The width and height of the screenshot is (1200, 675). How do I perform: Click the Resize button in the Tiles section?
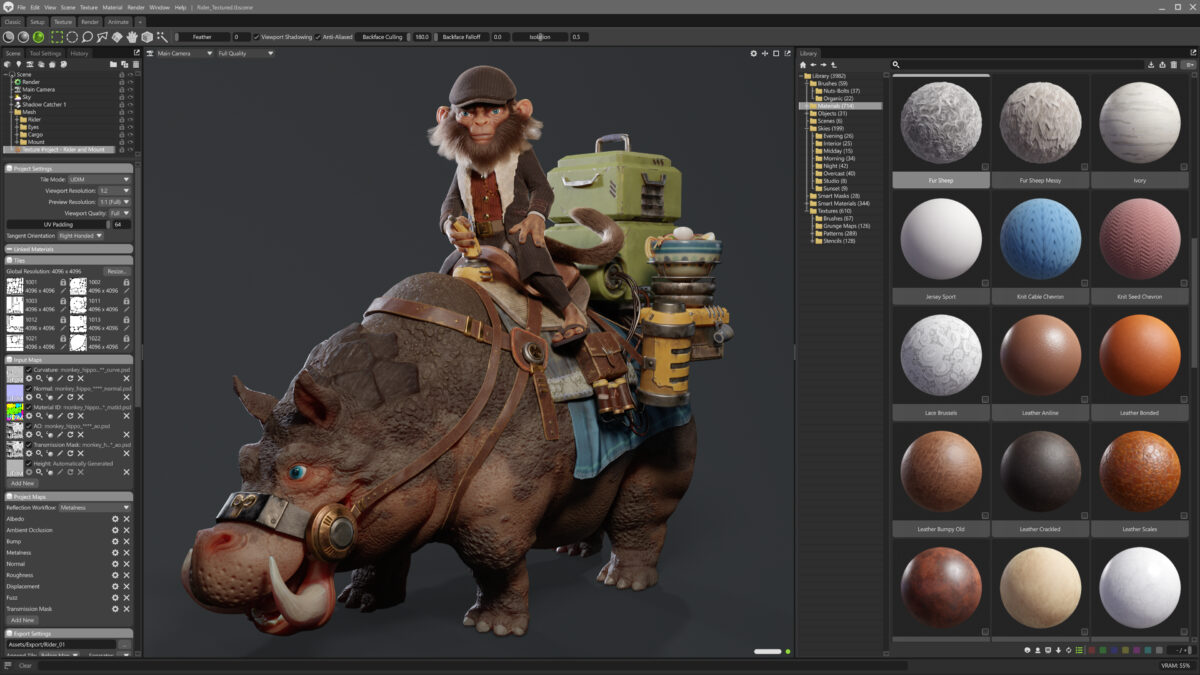(118, 270)
